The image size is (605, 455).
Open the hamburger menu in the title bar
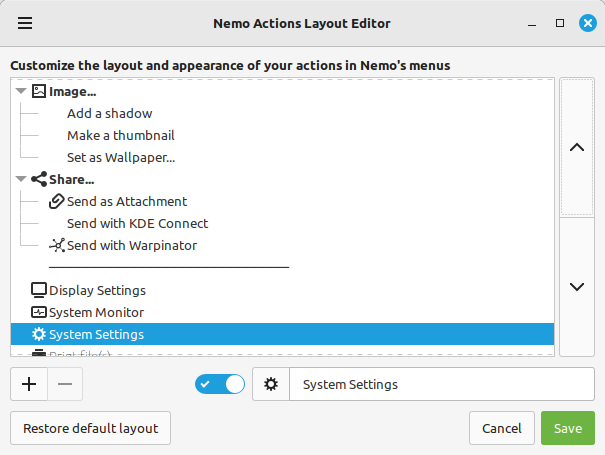click(25, 23)
